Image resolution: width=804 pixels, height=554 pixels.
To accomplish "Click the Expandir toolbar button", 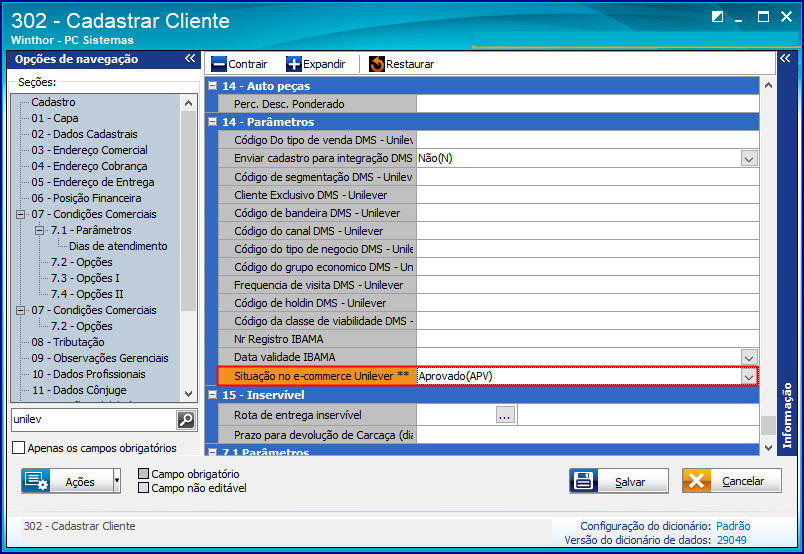I will click(316, 64).
